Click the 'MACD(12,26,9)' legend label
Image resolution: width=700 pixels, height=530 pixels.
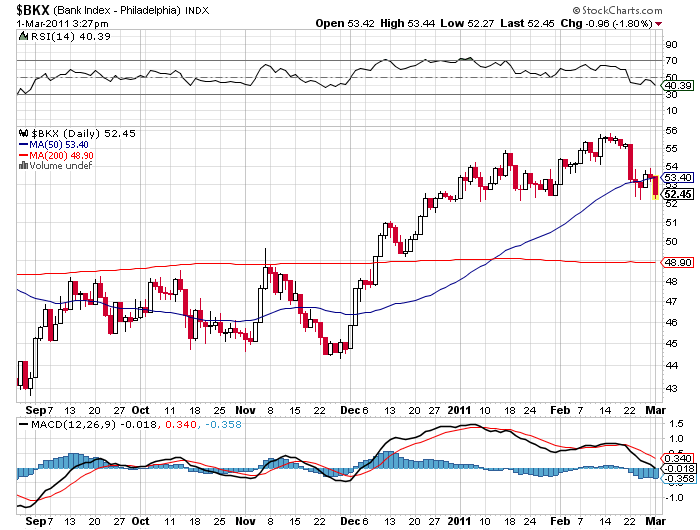(x=73, y=424)
